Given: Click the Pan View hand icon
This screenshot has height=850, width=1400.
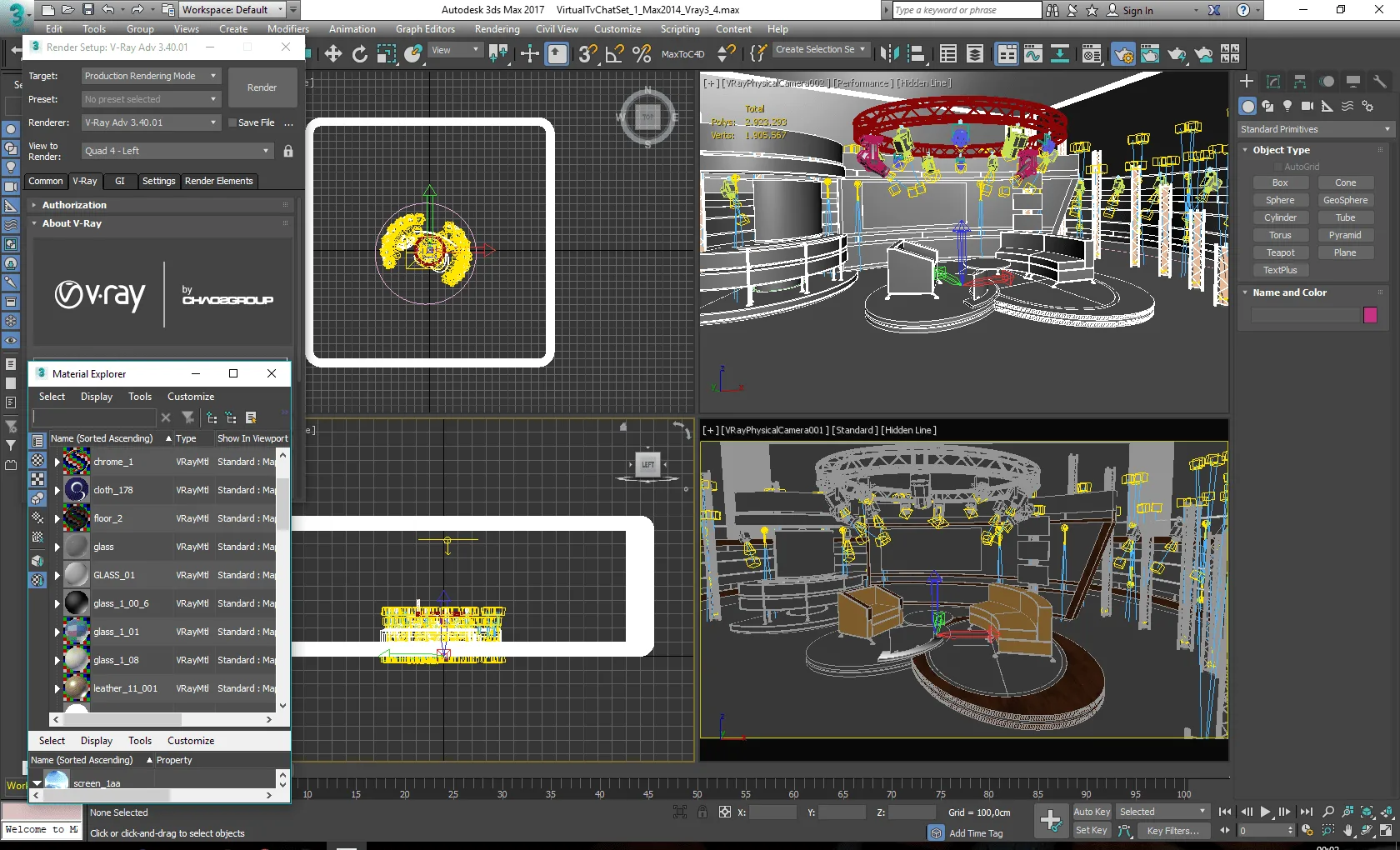Looking at the screenshot, I should click(1348, 830).
